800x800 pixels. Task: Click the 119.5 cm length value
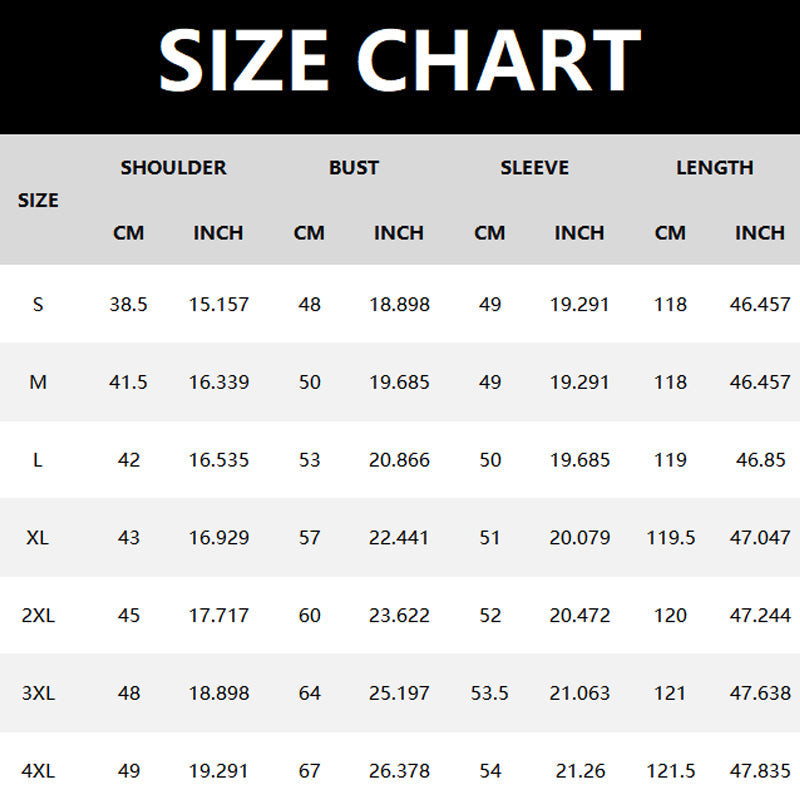[670, 538]
